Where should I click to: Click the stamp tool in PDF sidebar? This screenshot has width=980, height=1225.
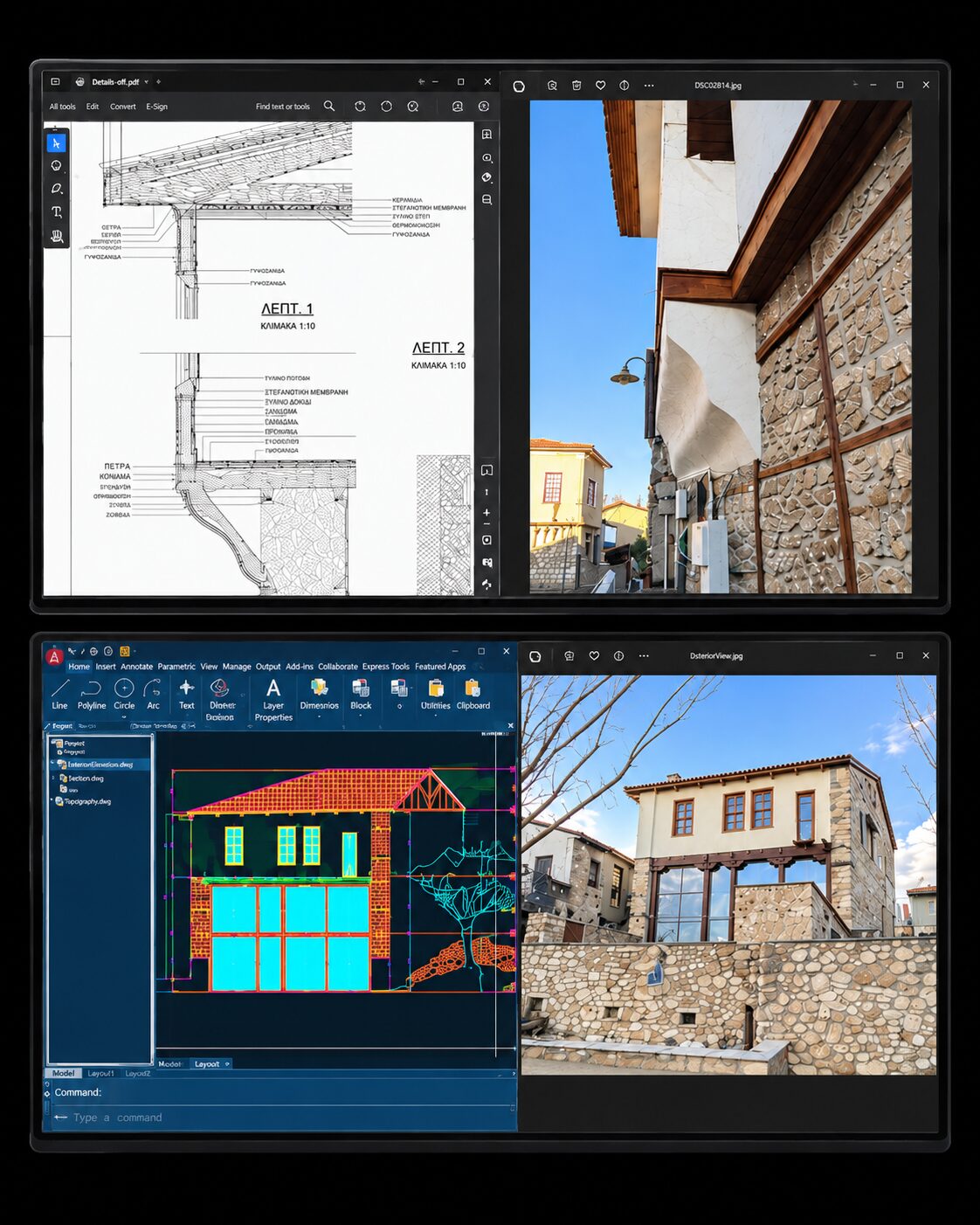coord(57,236)
